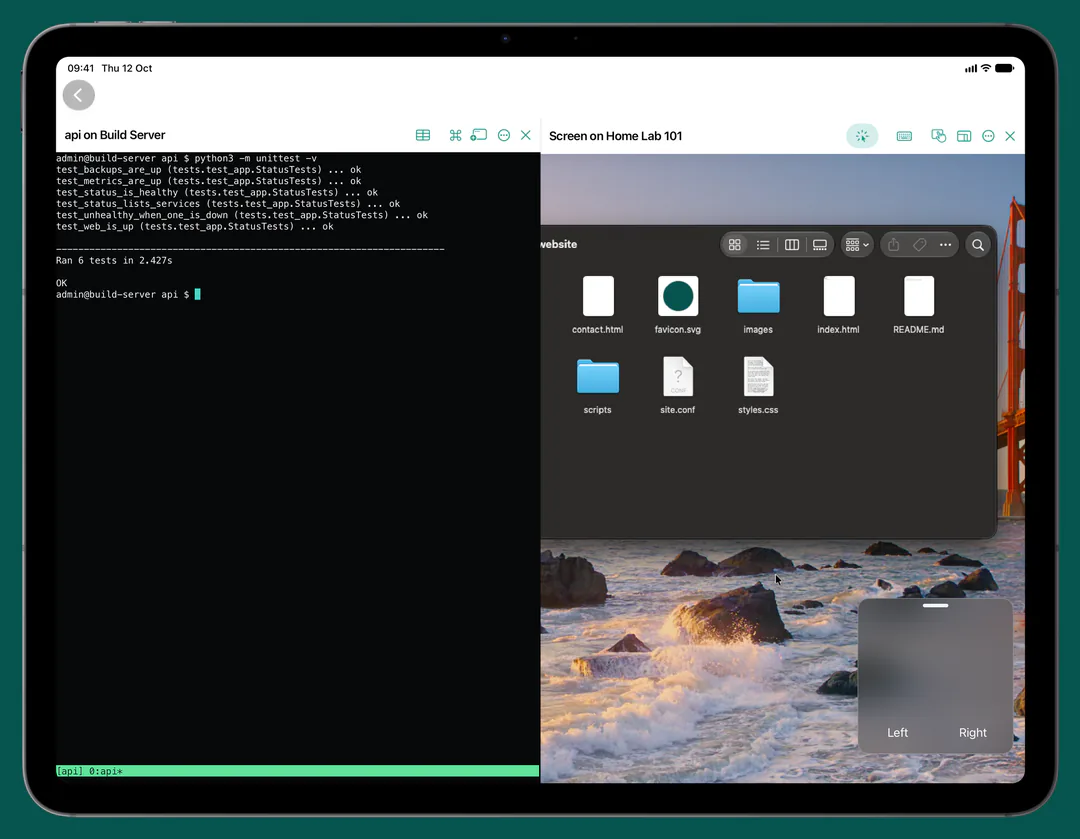The height and width of the screenshot is (839, 1080).
Task: Click the window layout icon in Screen header
Action: (x=964, y=136)
